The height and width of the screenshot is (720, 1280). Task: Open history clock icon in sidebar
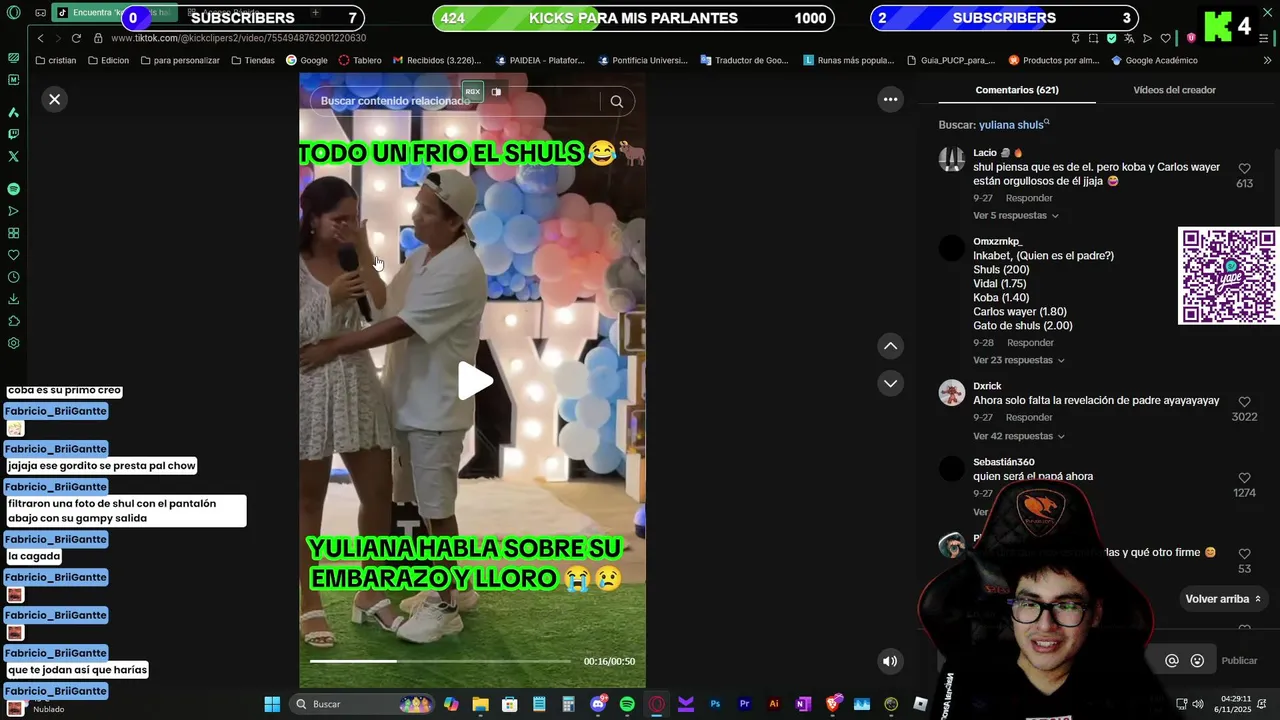(x=13, y=277)
